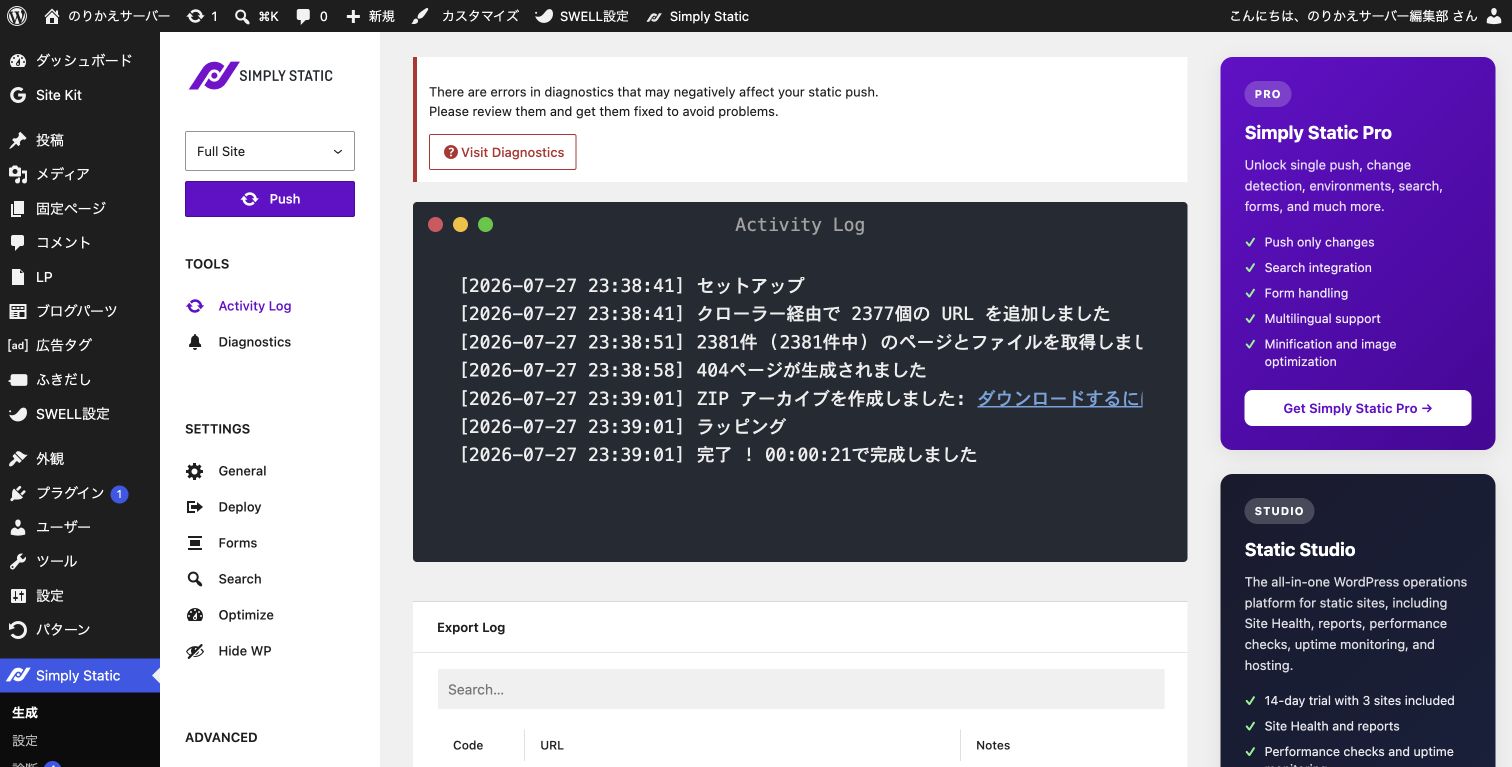Click the plugins update badge 1

(x=120, y=494)
